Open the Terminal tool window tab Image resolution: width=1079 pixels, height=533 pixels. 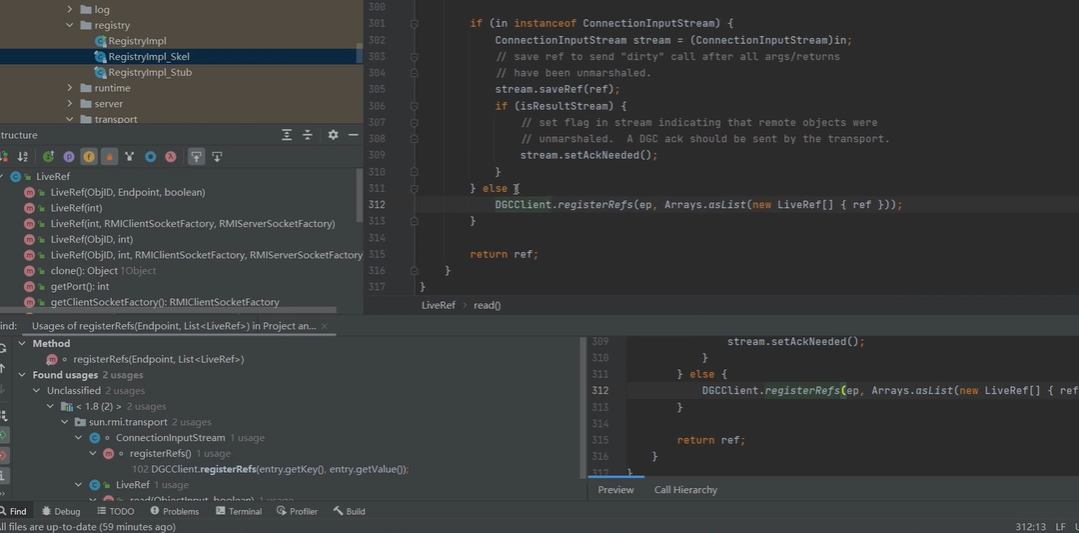(x=238, y=511)
